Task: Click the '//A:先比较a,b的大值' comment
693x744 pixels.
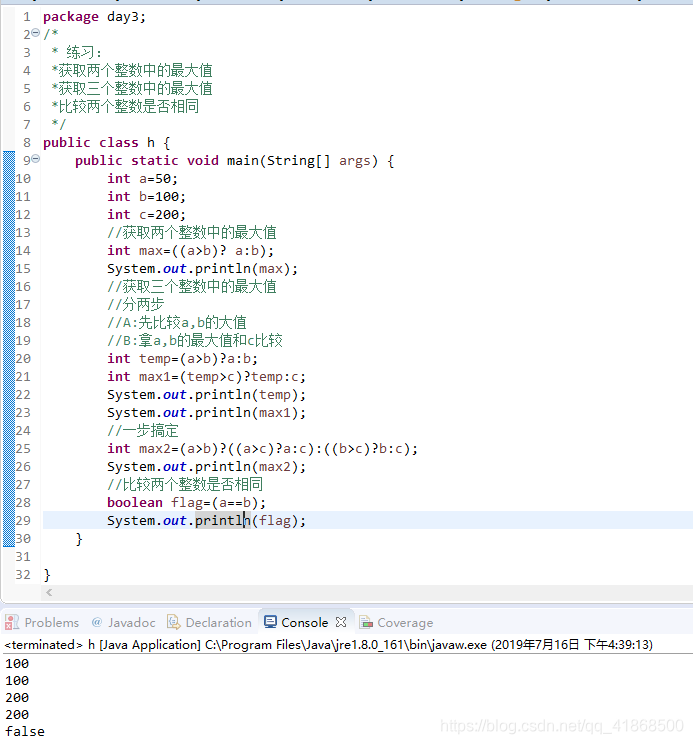Action: click(x=177, y=323)
